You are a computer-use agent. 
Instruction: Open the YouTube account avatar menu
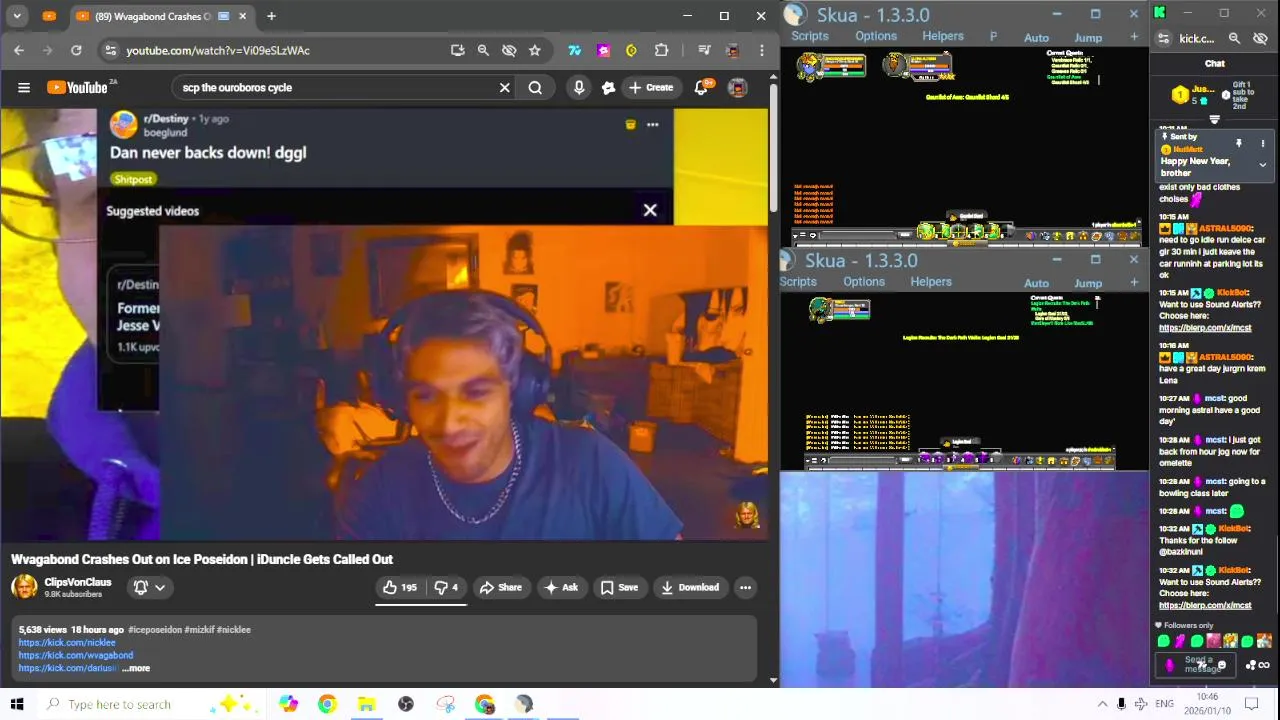(738, 88)
